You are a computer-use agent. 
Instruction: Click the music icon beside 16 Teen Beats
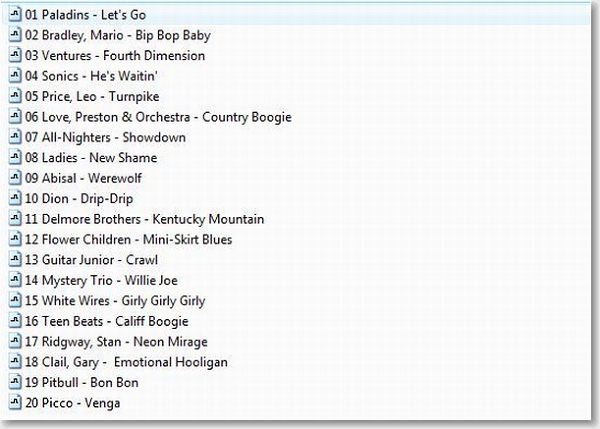pos(14,321)
